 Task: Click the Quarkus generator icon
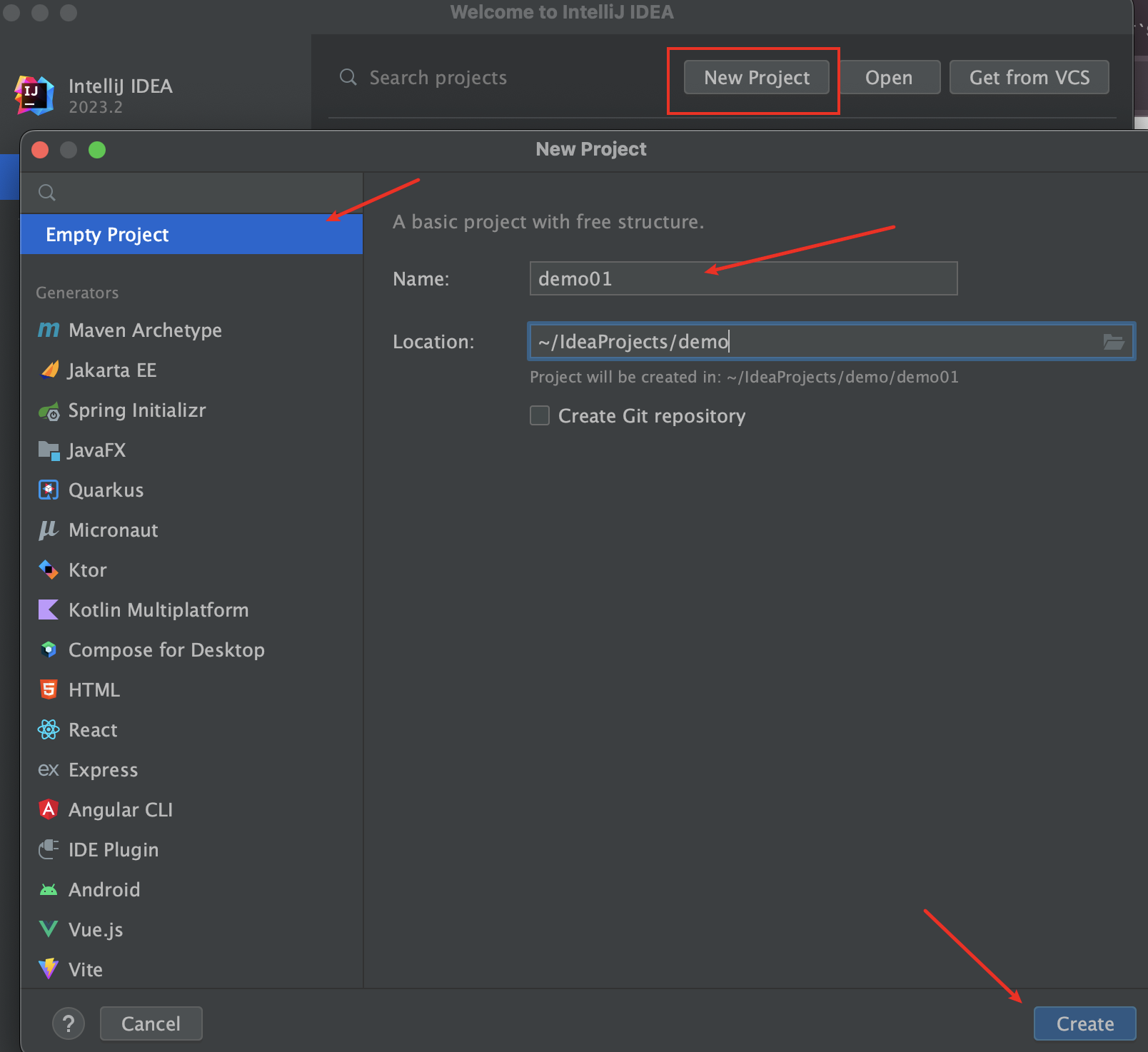pos(49,490)
